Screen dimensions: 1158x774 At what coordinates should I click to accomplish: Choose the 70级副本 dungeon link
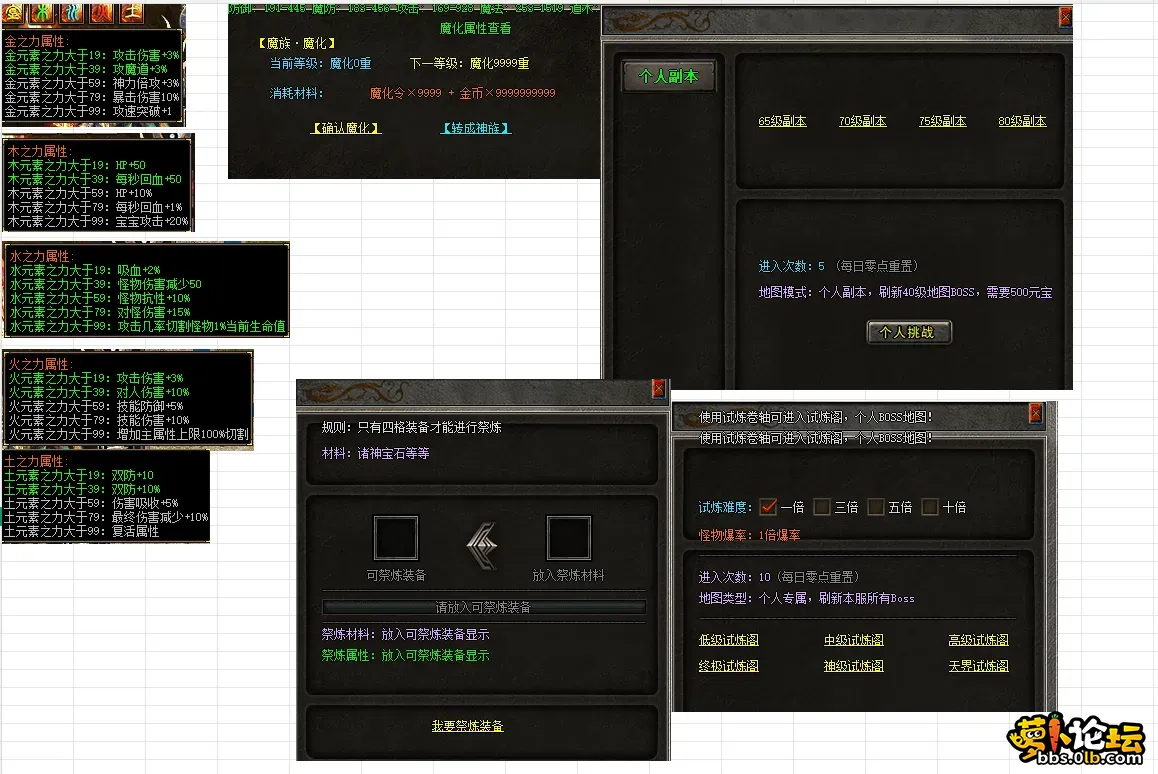tap(863, 121)
